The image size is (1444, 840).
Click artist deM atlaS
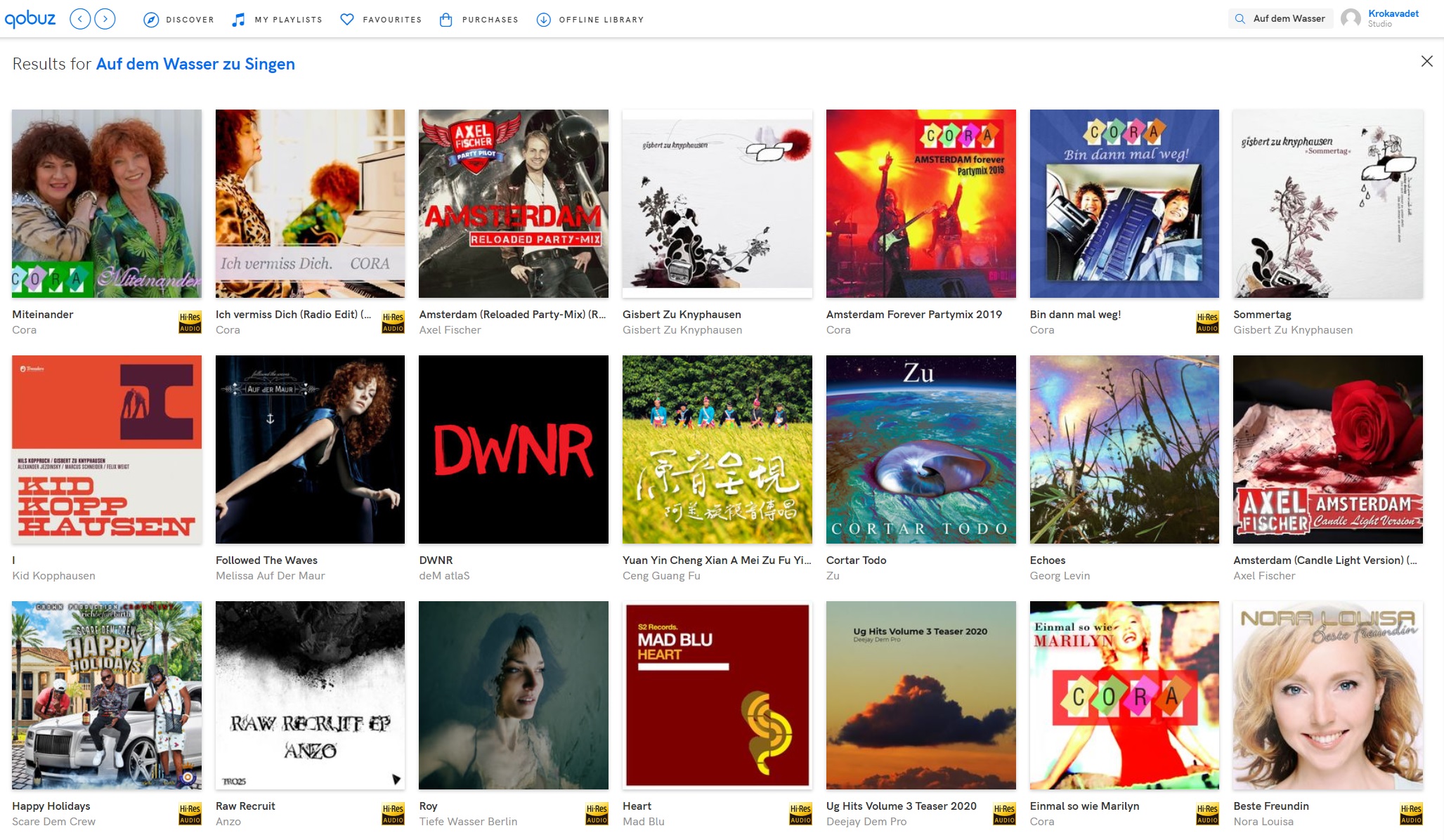coord(444,576)
